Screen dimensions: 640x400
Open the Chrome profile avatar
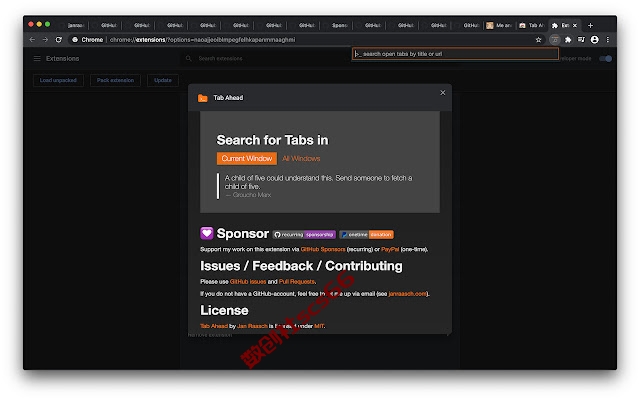pos(595,40)
